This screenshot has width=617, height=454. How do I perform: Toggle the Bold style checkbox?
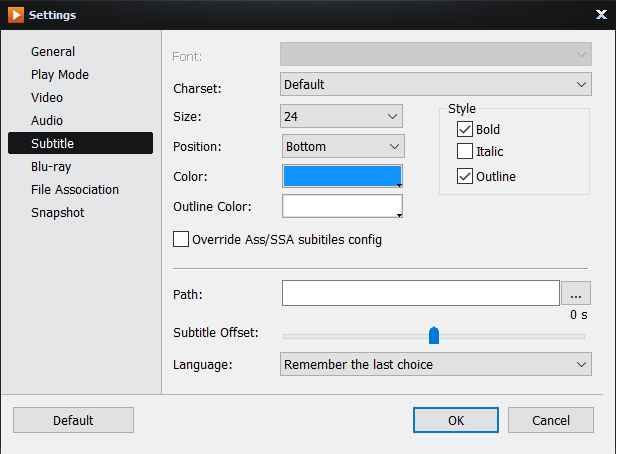465,129
